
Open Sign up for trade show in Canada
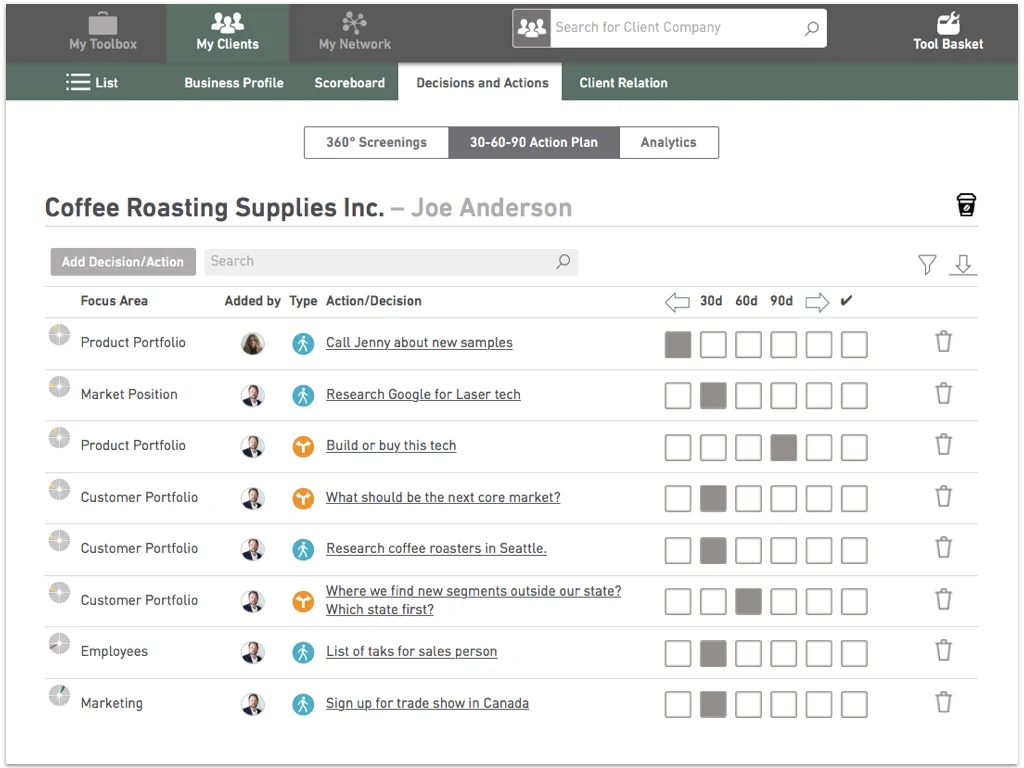click(427, 703)
